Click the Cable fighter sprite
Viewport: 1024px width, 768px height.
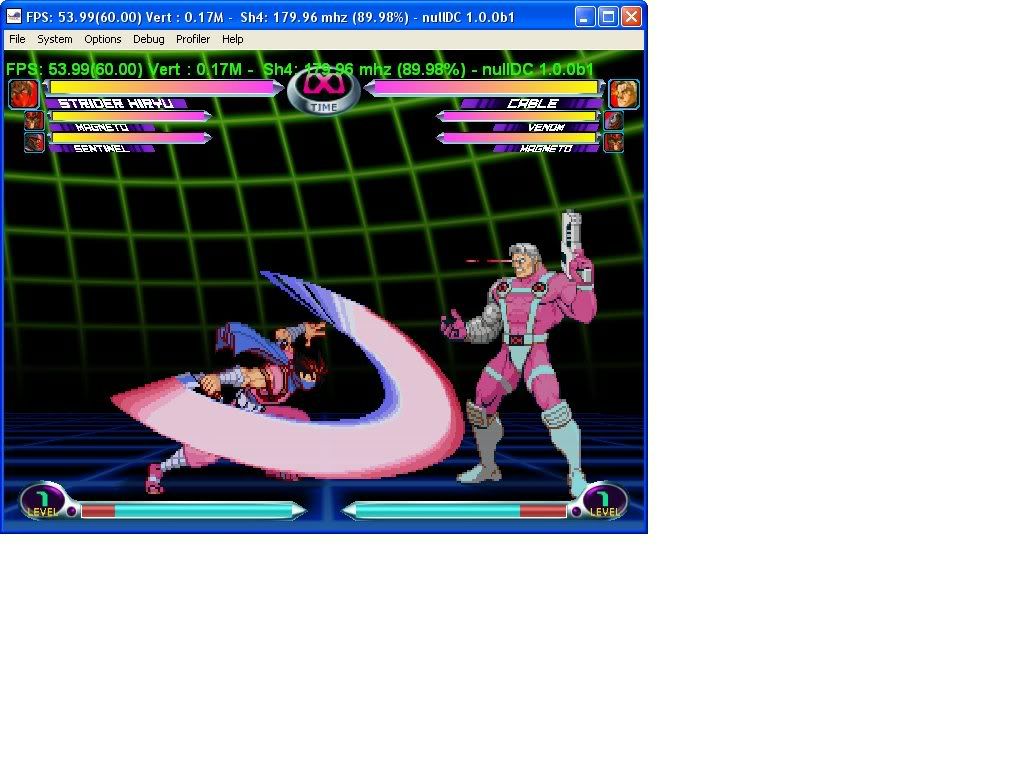tap(522, 353)
